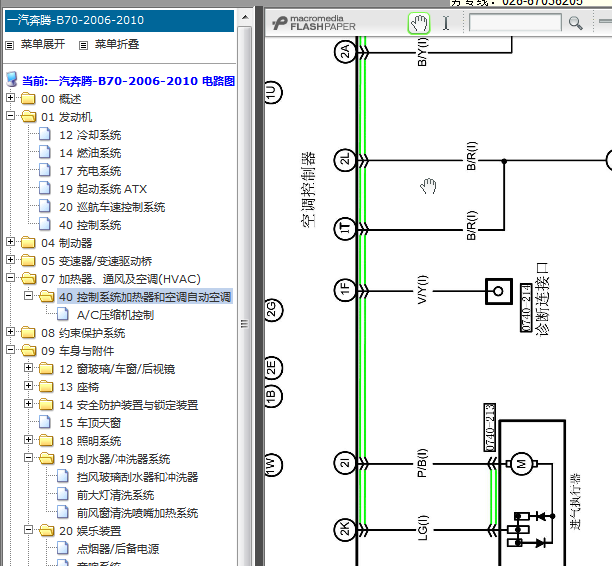The image size is (612, 566).
Task: Click folder icon of 13 座椅
Action: tap(46, 386)
